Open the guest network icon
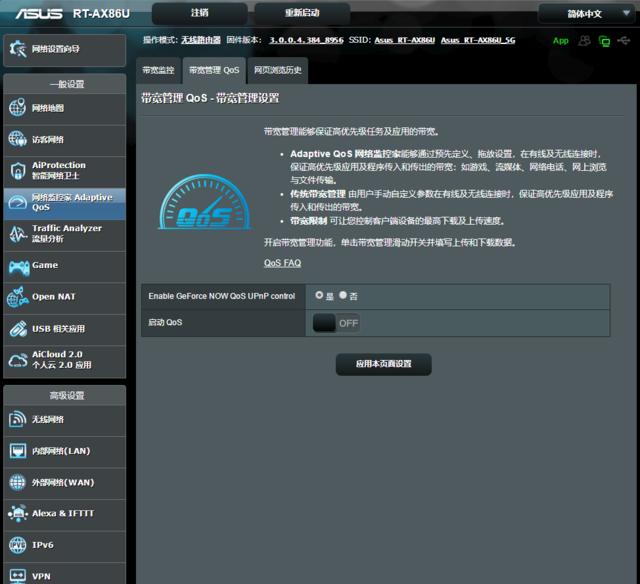The height and width of the screenshot is (584, 640). click(x=18, y=139)
